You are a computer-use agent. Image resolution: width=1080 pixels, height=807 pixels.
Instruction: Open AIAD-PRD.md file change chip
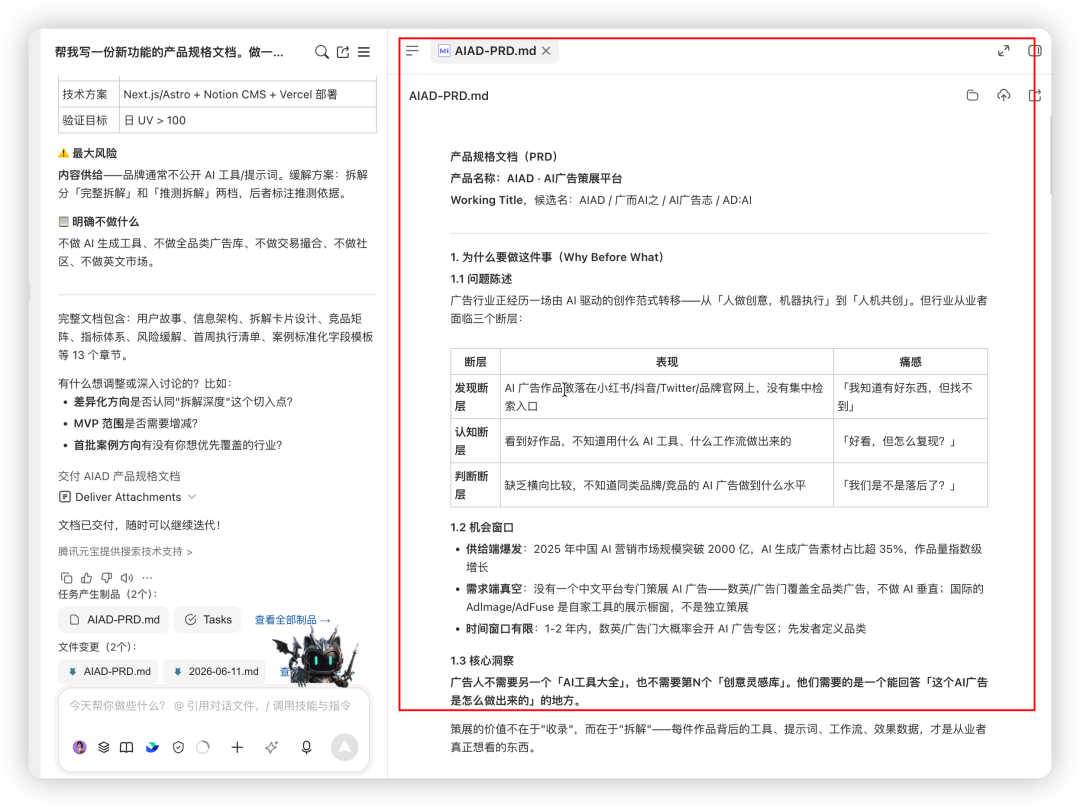pos(109,671)
